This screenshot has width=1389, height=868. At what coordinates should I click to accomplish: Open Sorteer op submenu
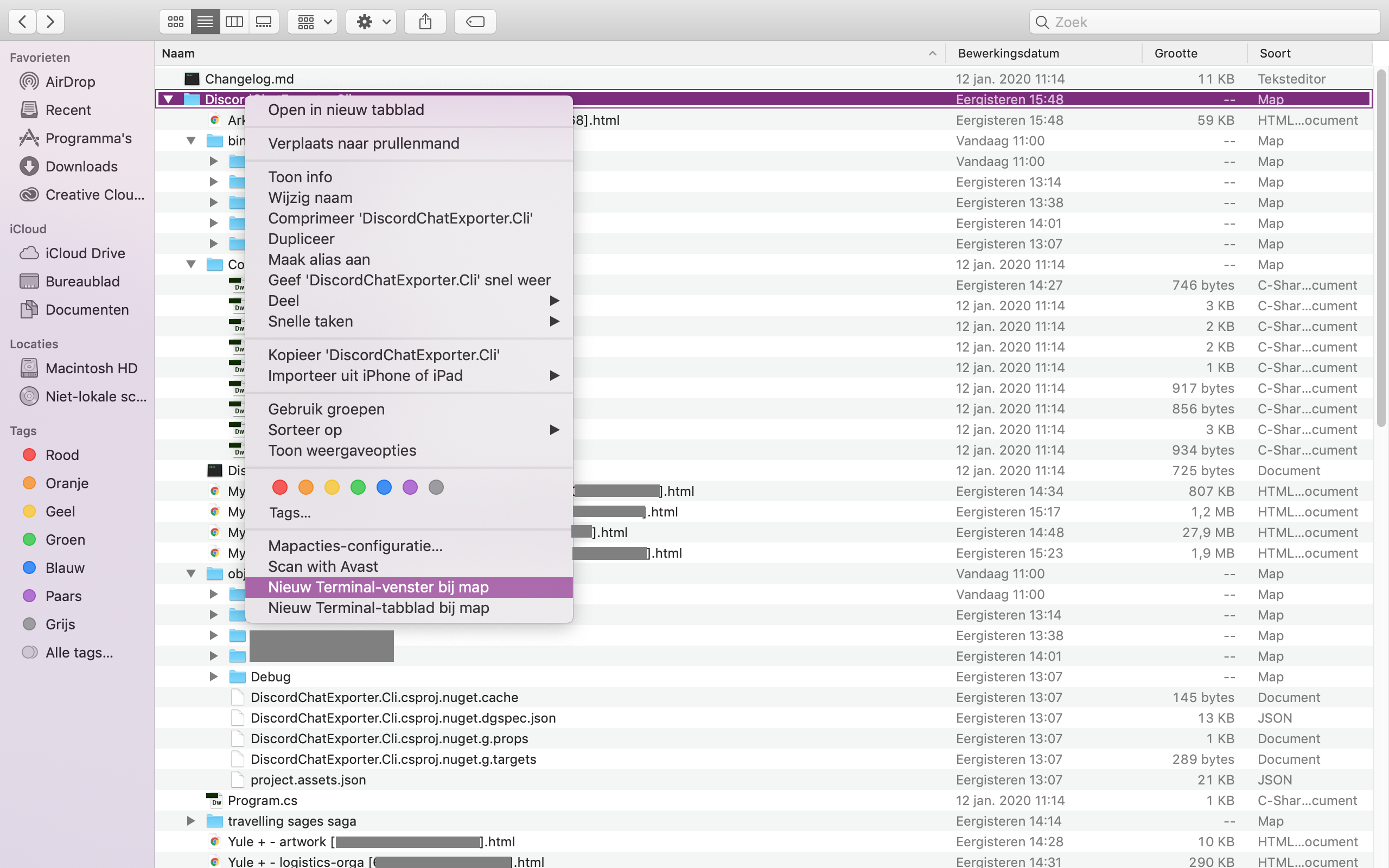coord(409,430)
